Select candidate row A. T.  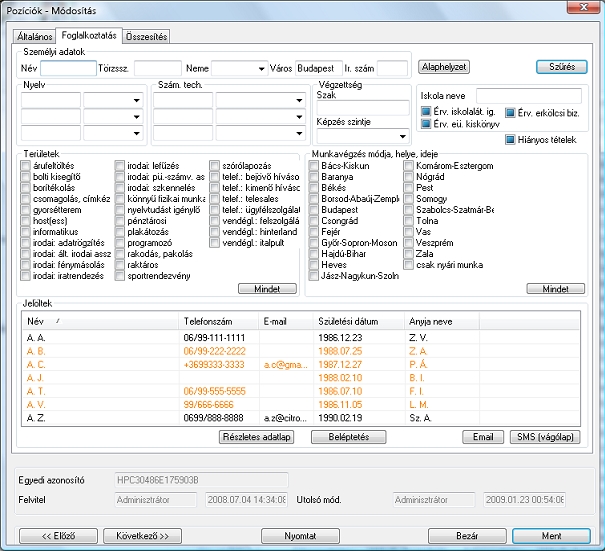click(301, 391)
